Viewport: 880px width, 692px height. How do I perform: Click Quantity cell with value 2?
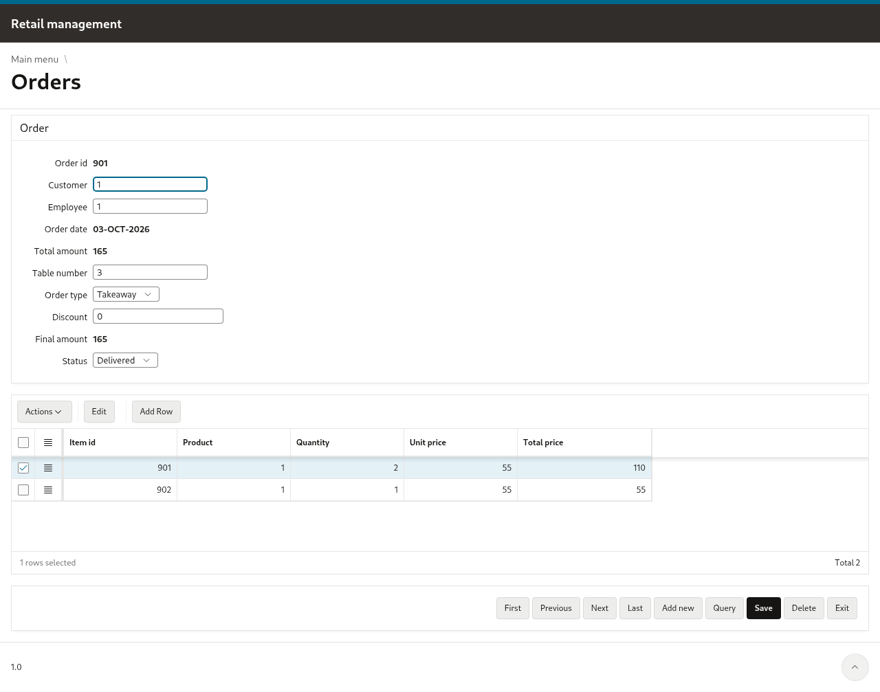[347, 468]
